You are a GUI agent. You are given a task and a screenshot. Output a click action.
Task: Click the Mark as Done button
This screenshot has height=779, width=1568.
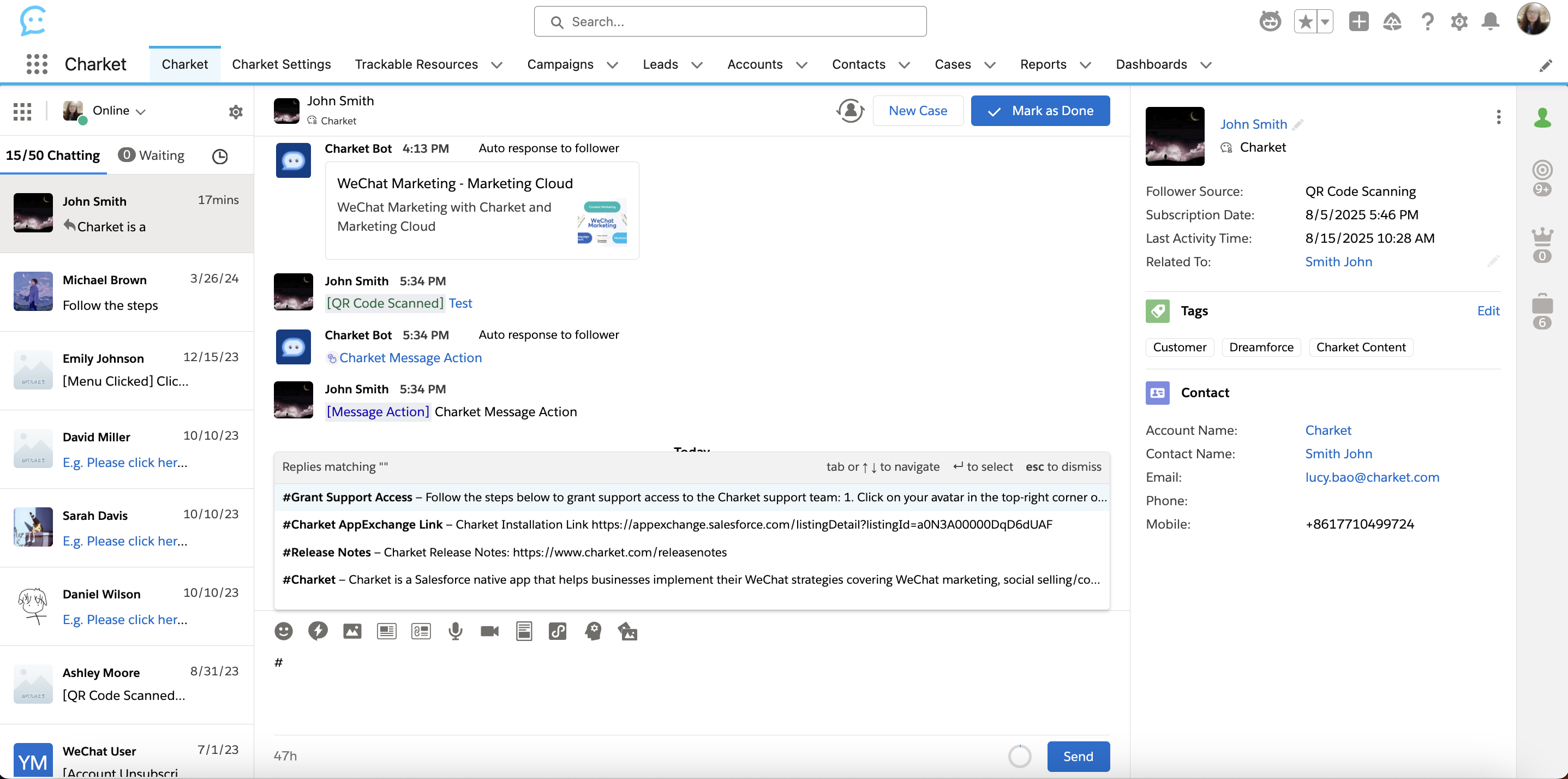(x=1040, y=110)
